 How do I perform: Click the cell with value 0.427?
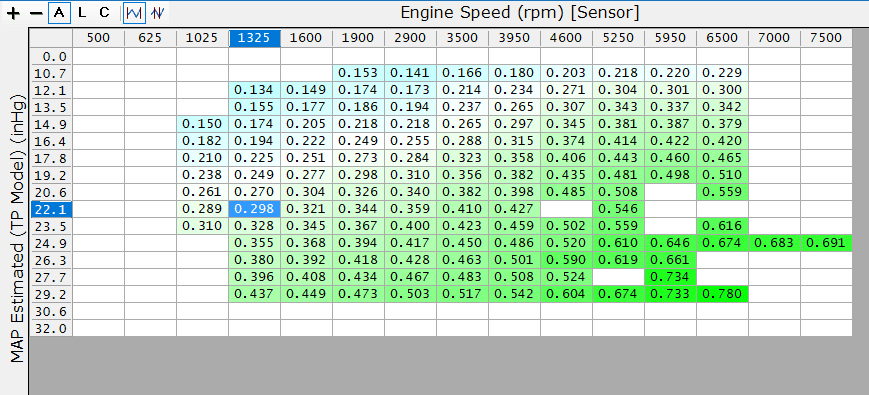(x=514, y=209)
